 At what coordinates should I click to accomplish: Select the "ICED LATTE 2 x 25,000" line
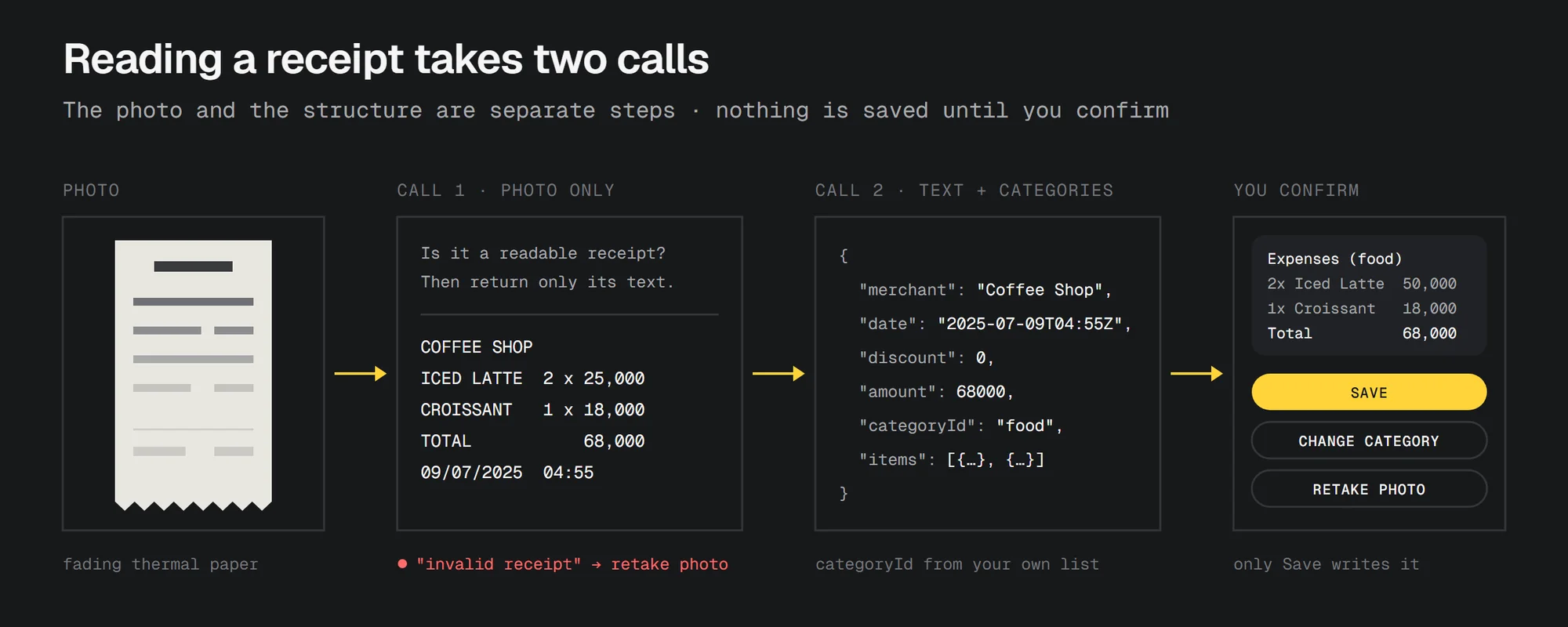533,379
